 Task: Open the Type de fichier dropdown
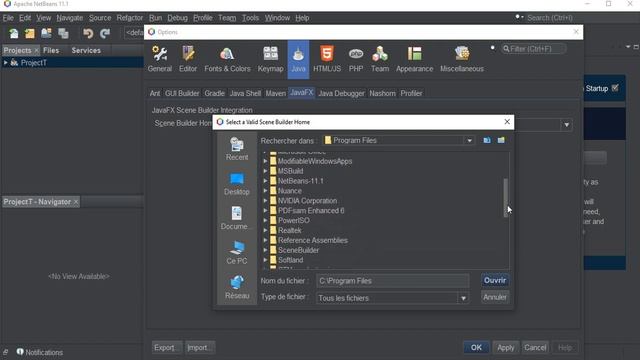tap(463, 298)
